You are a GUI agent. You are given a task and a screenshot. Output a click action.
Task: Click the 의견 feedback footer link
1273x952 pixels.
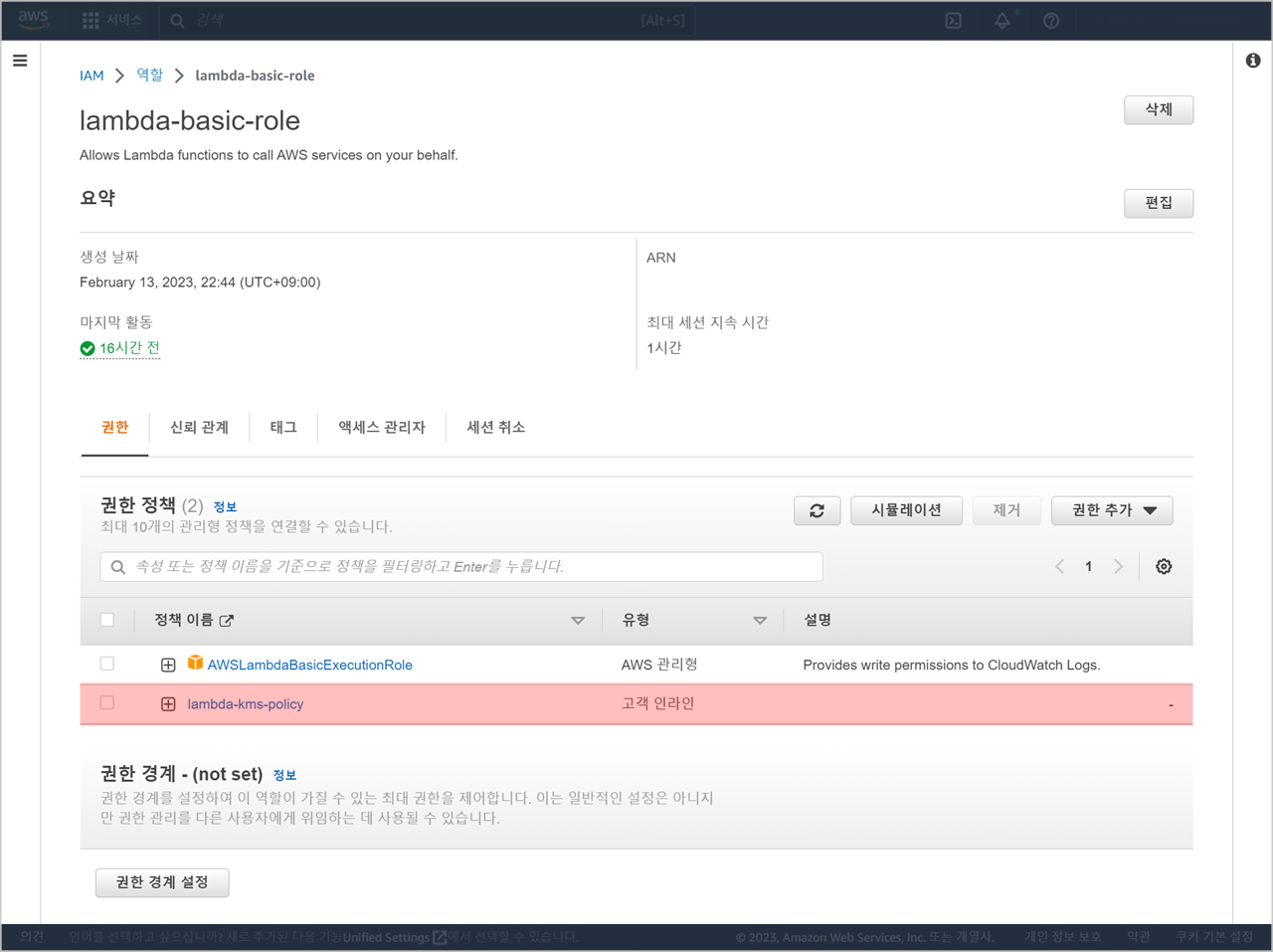coord(32,937)
